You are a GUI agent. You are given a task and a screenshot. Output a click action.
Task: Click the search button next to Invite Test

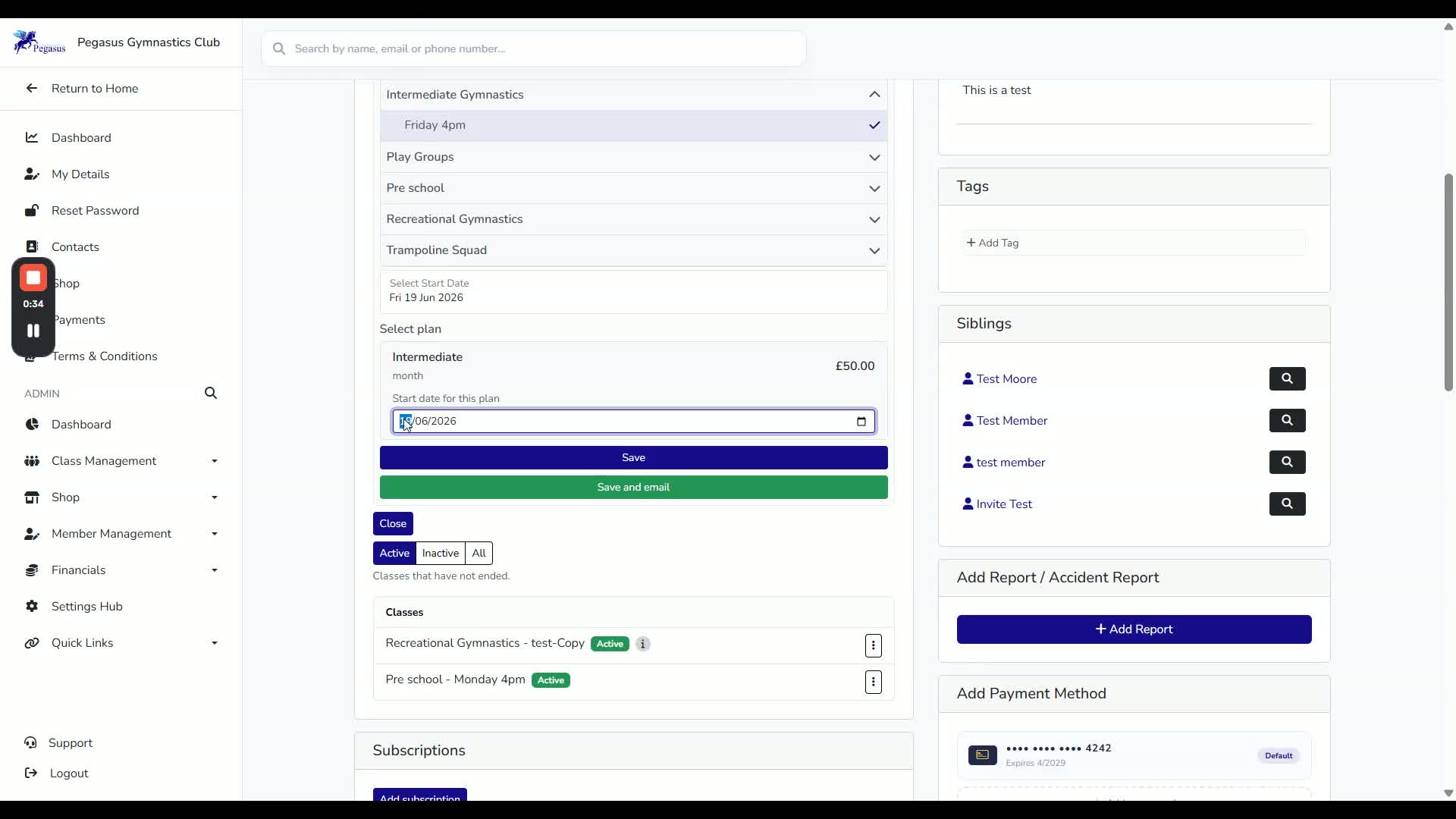pyautogui.click(x=1287, y=504)
